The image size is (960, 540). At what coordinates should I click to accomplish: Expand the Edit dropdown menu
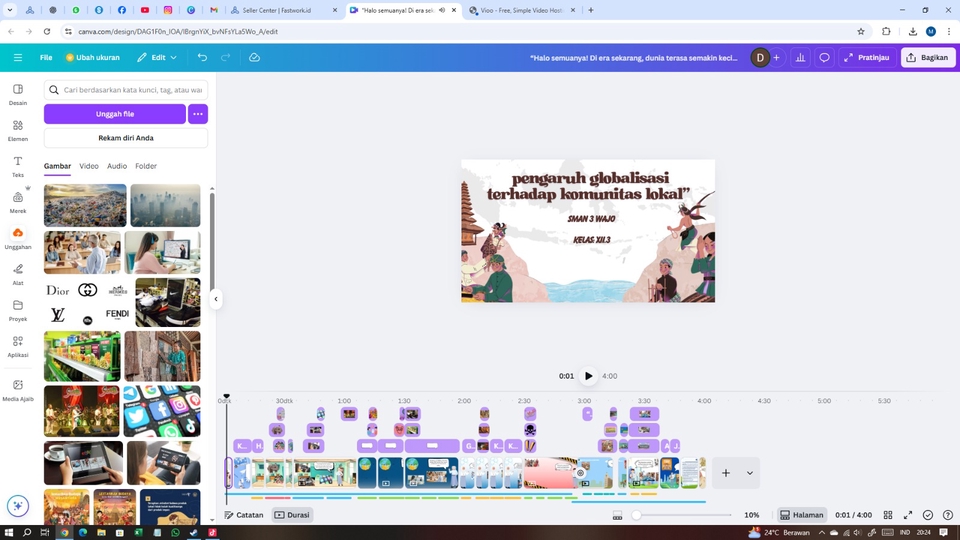pos(157,58)
